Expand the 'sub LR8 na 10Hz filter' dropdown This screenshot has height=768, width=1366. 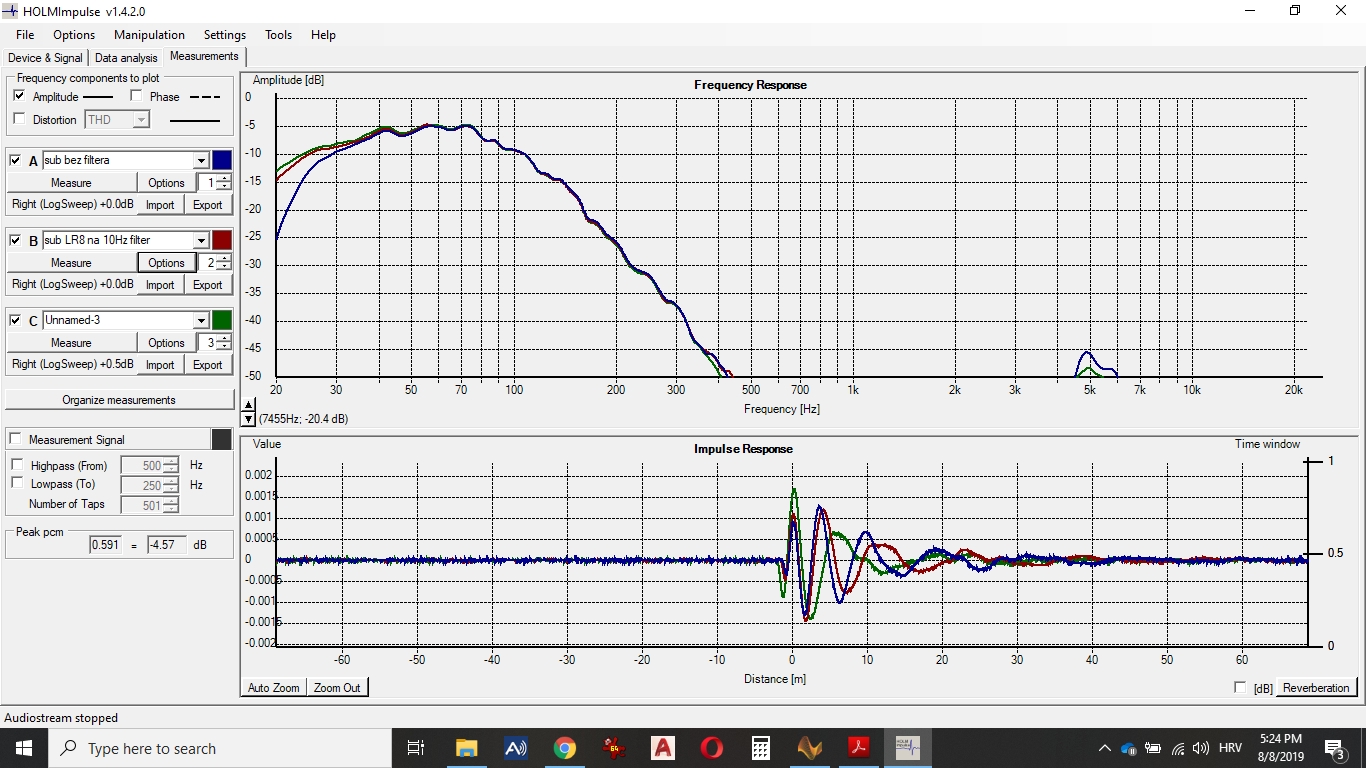coord(201,240)
